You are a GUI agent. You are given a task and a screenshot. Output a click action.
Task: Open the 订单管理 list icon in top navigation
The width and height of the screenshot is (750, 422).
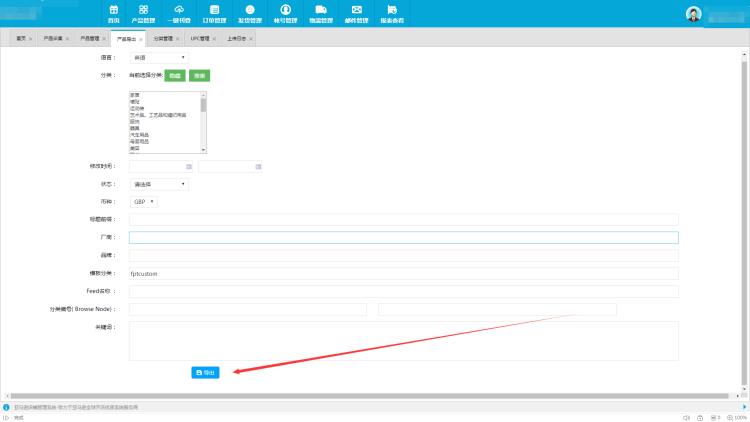pyautogui.click(x=214, y=10)
